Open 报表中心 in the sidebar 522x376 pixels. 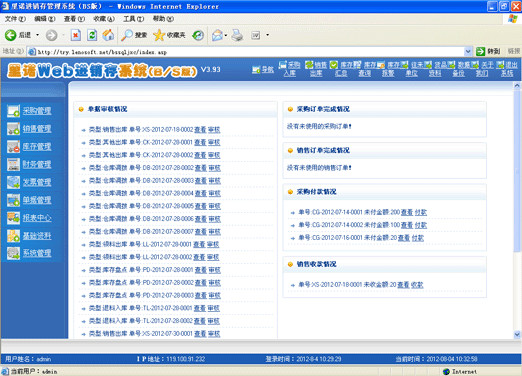[x=37, y=218]
